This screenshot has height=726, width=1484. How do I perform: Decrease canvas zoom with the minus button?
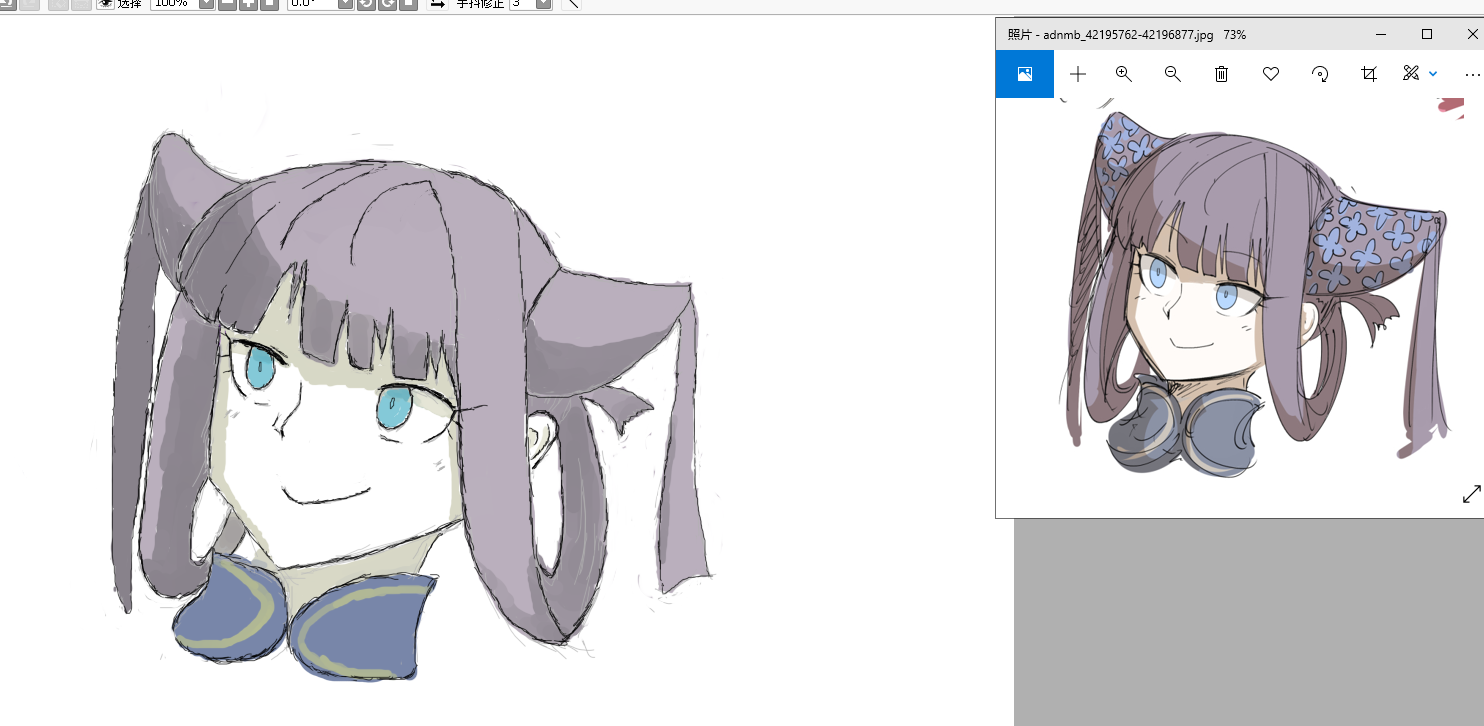coord(227,3)
